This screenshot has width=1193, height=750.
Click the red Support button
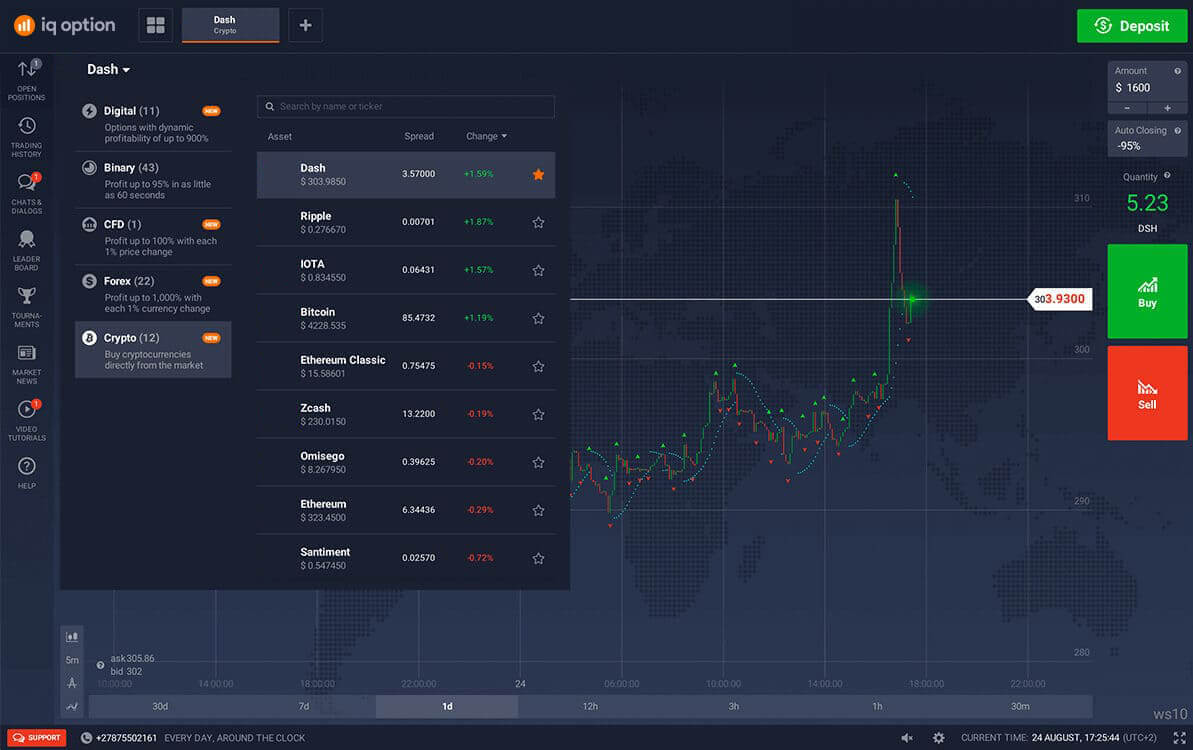[x=37, y=738]
